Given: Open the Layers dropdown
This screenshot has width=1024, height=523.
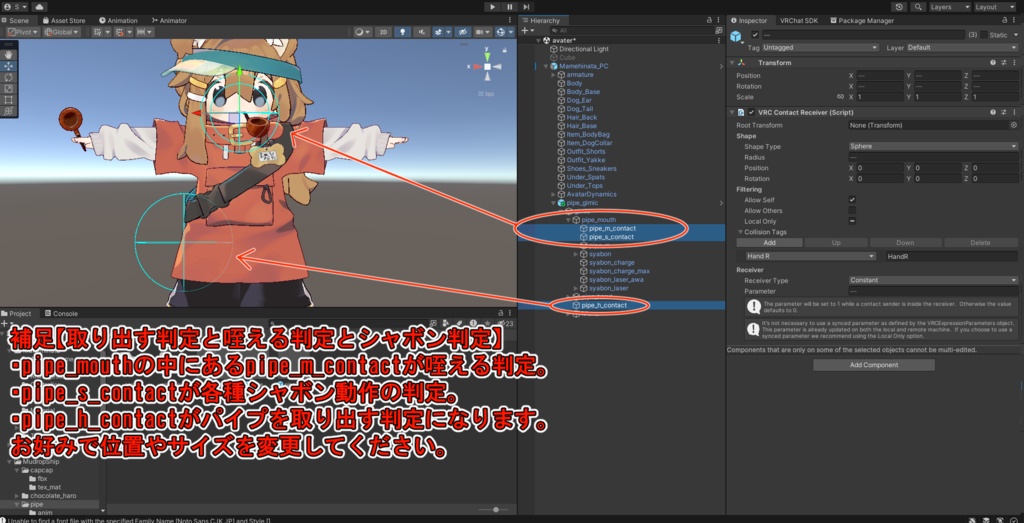Looking at the screenshot, I should 950,7.
